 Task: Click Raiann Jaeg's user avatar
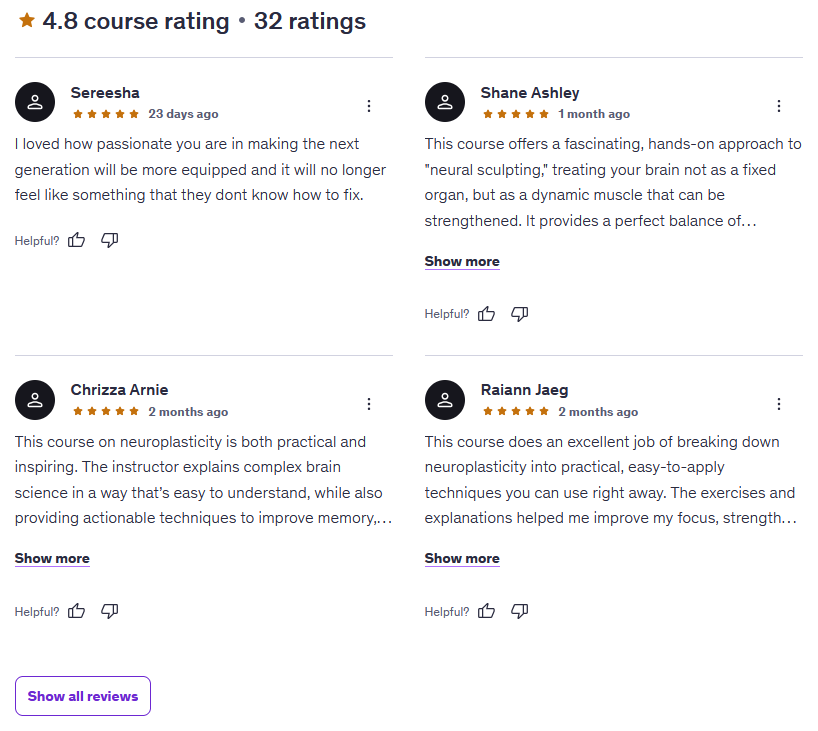(x=445, y=400)
